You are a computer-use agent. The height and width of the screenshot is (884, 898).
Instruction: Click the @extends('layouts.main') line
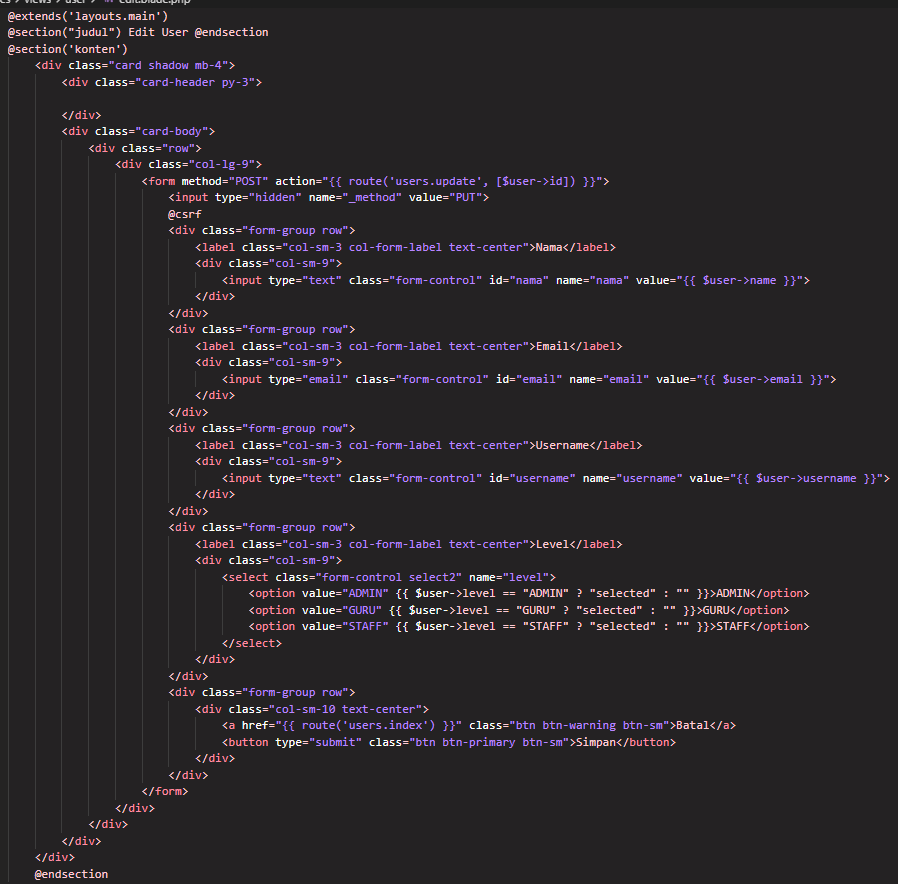tap(88, 16)
